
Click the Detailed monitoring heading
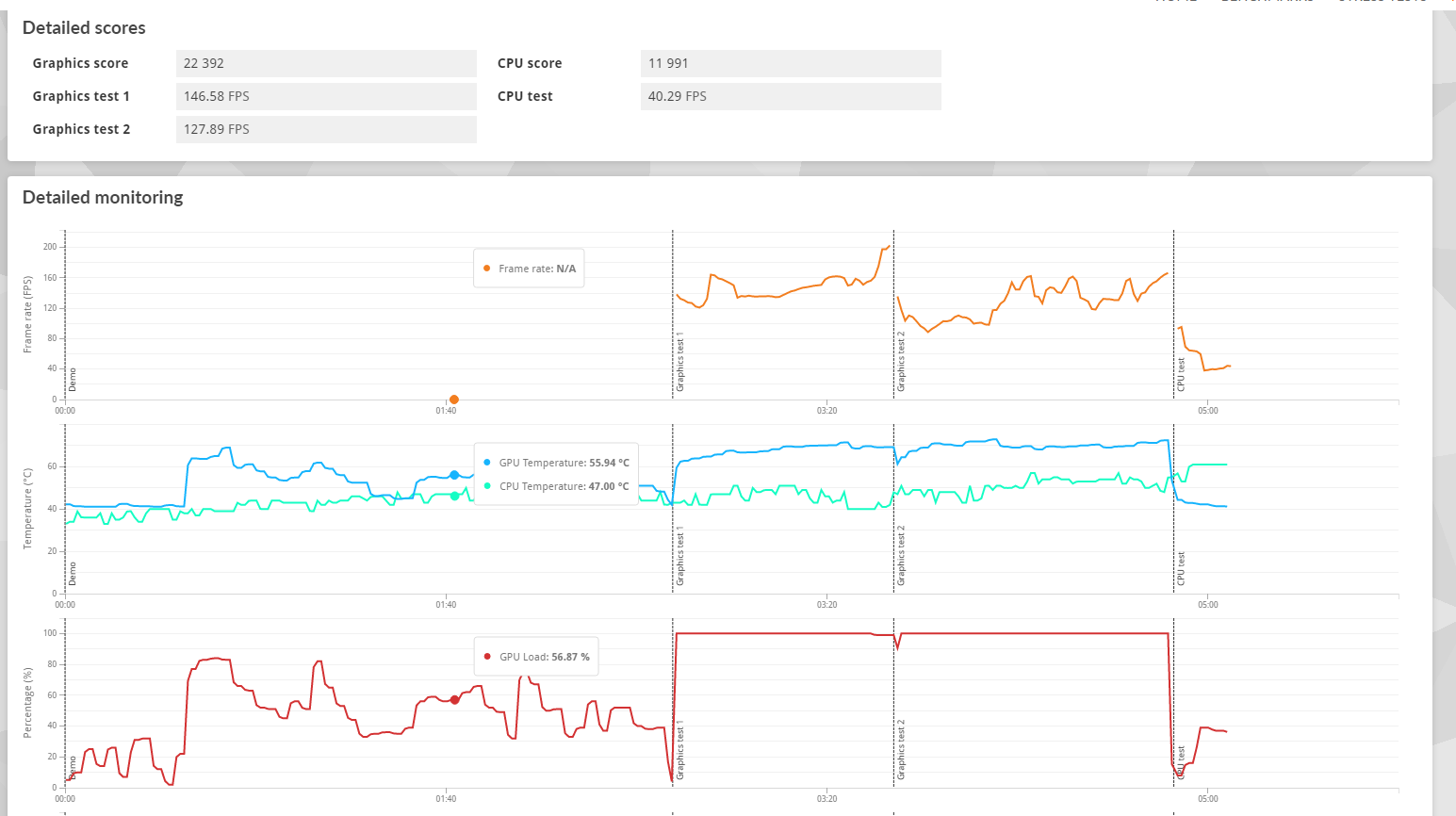[103, 198]
